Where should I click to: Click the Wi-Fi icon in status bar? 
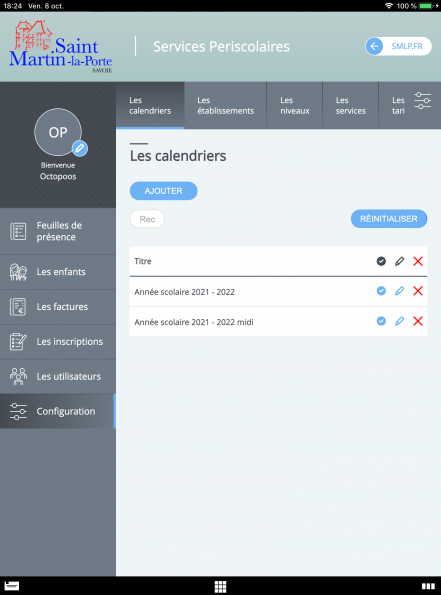tap(389, 6)
